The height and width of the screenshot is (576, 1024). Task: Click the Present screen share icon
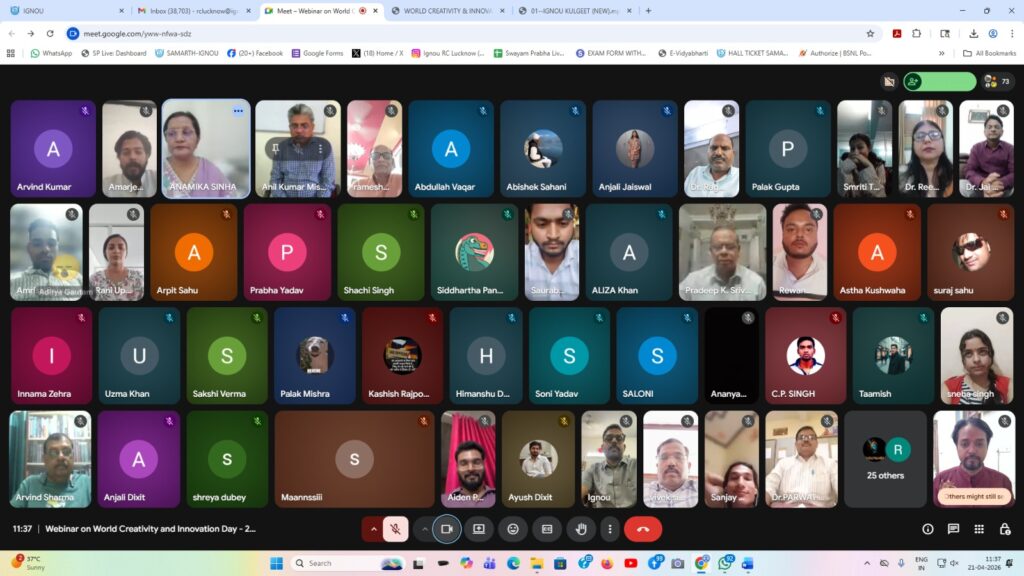pos(479,529)
